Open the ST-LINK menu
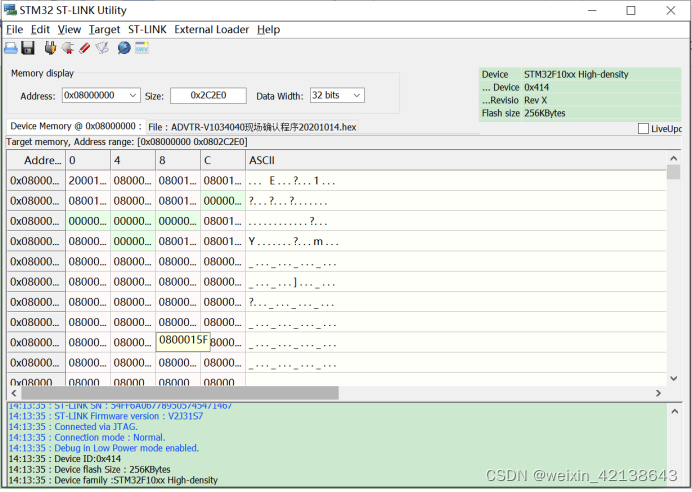Image resolution: width=692 pixels, height=492 pixels. pyautogui.click(x=147, y=30)
